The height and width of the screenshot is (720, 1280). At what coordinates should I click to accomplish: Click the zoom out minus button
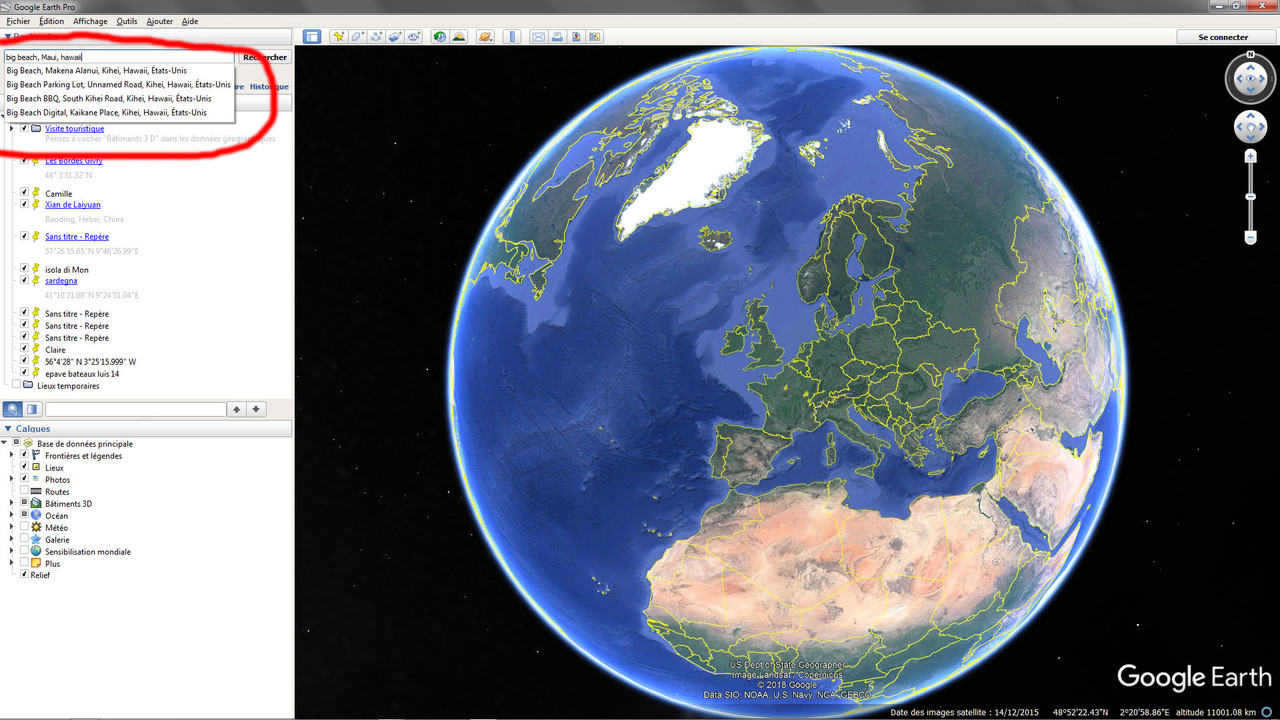click(1250, 237)
